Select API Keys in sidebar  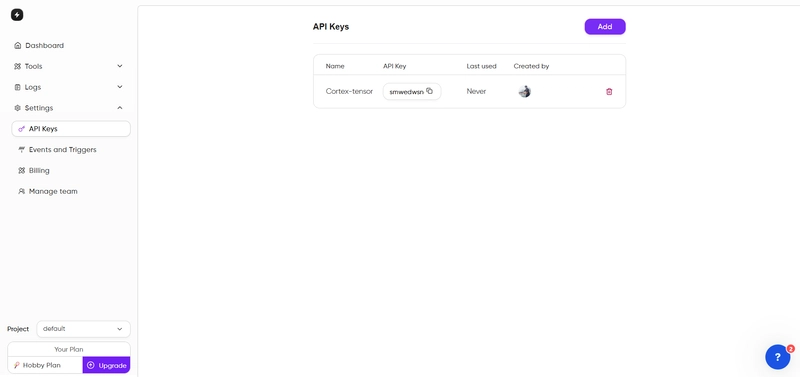[71, 129]
